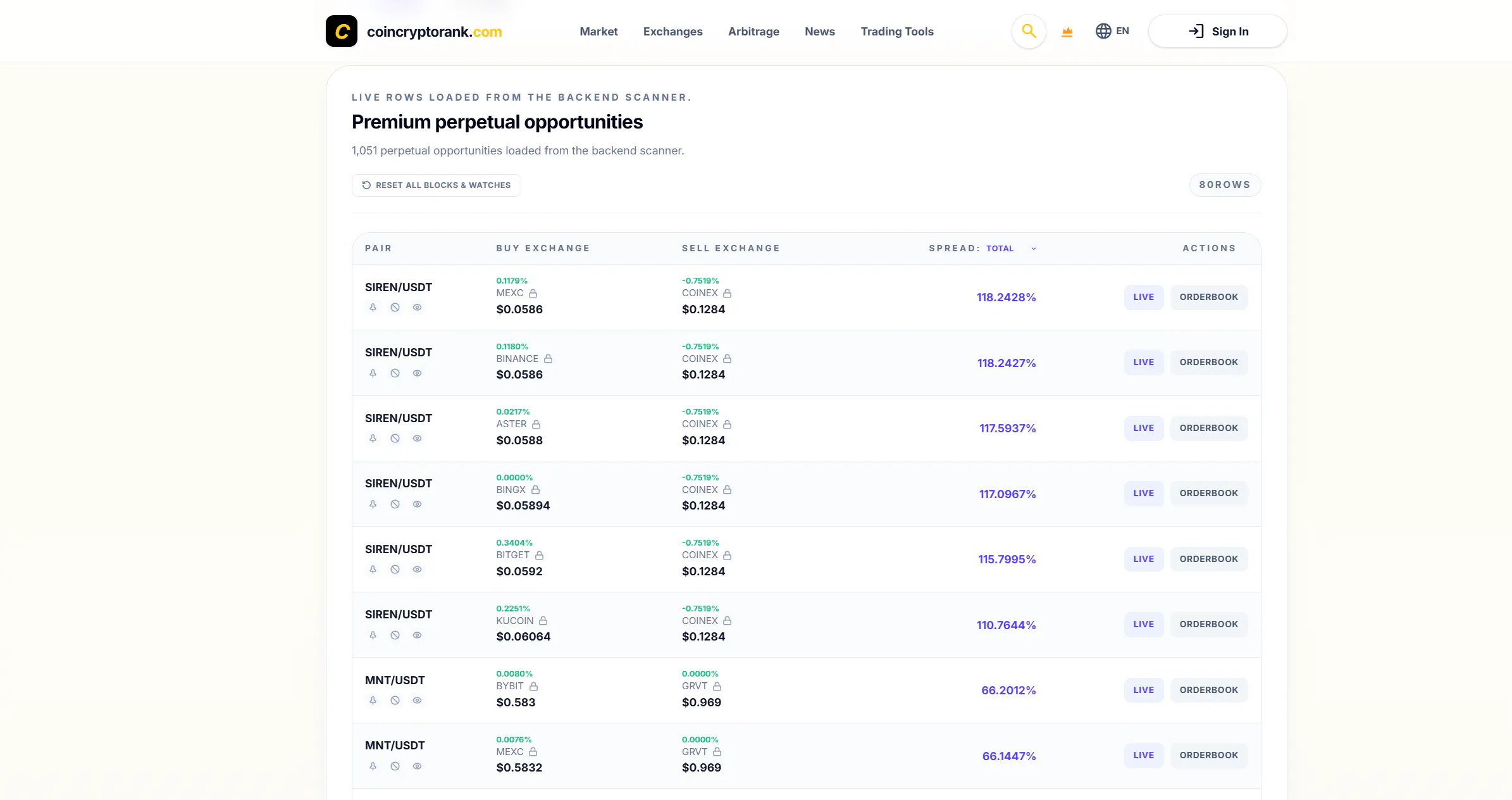Open the search magnifier icon in header
1512x800 pixels.
[1029, 31]
